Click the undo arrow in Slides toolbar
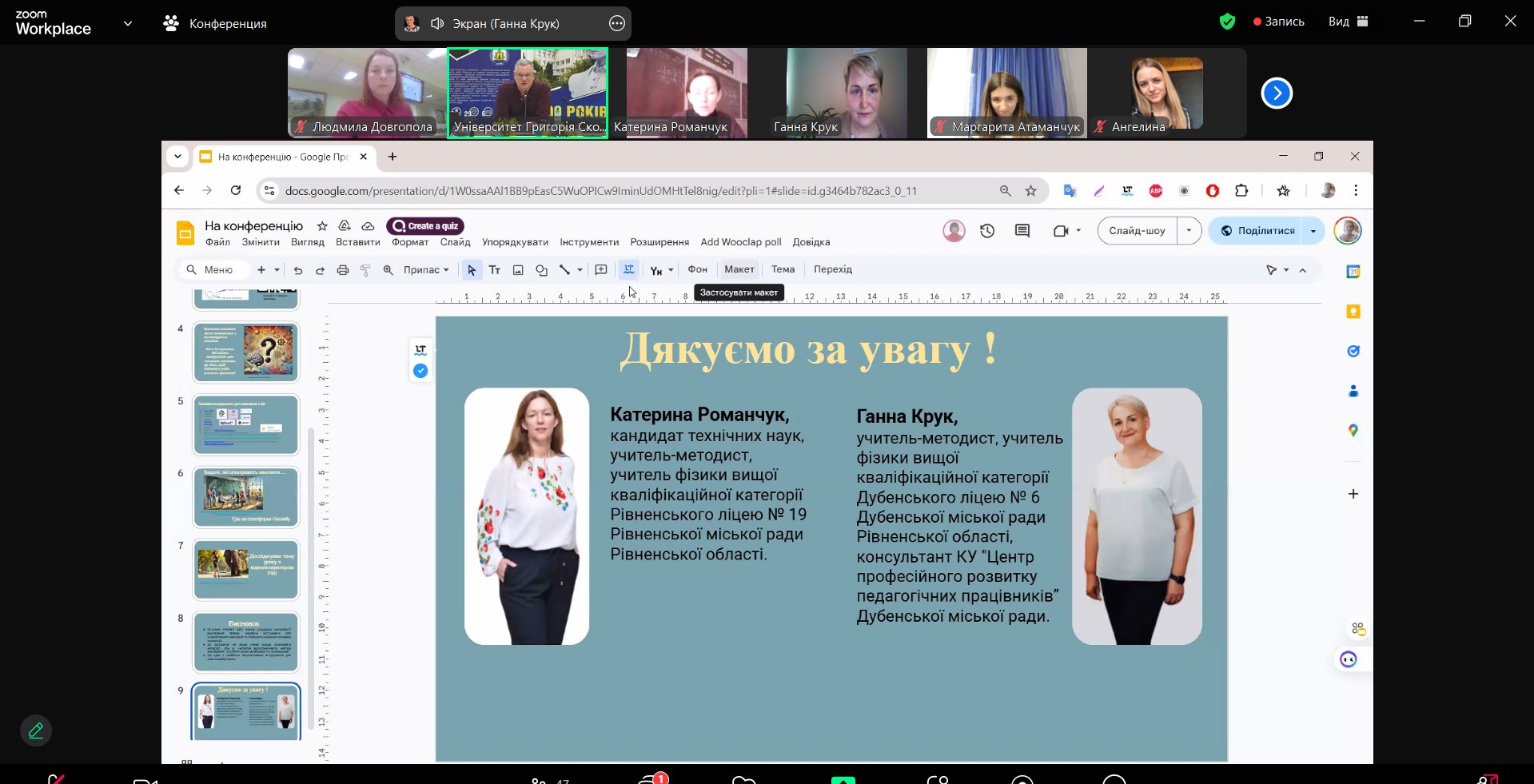Image resolution: width=1534 pixels, height=784 pixels. [x=298, y=270]
